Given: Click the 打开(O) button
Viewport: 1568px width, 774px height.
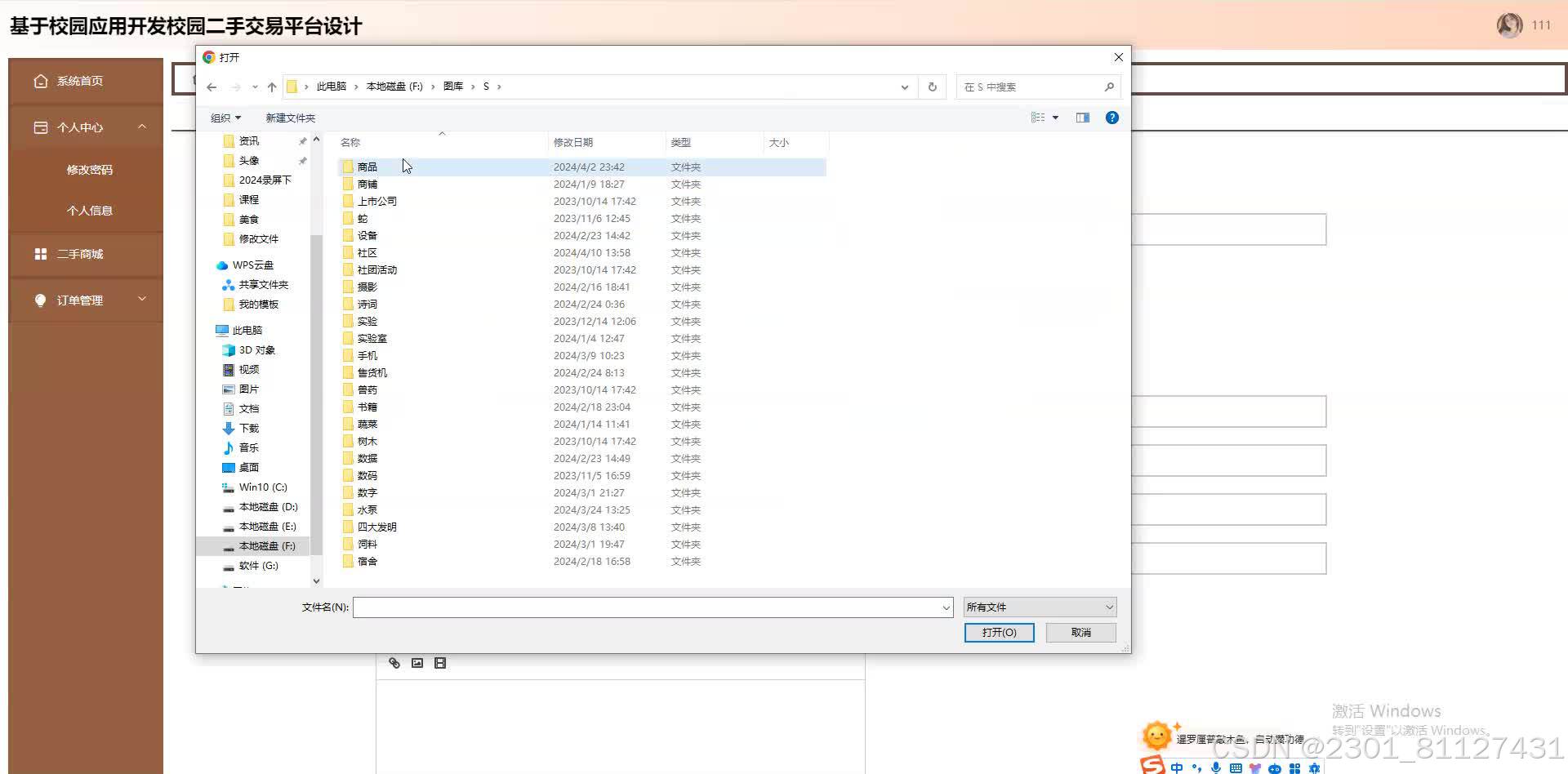Looking at the screenshot, I should point(999,633).
